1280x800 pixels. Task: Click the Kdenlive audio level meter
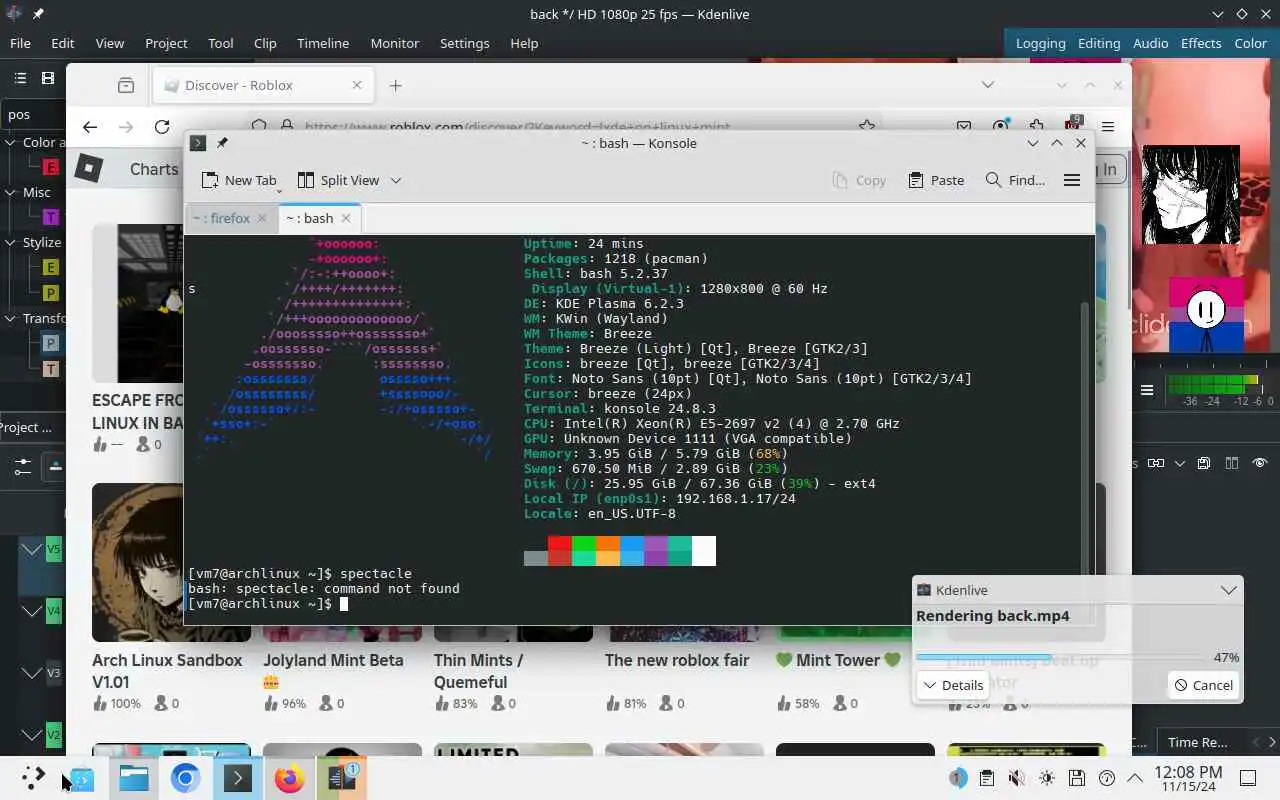pos(1217,384)
